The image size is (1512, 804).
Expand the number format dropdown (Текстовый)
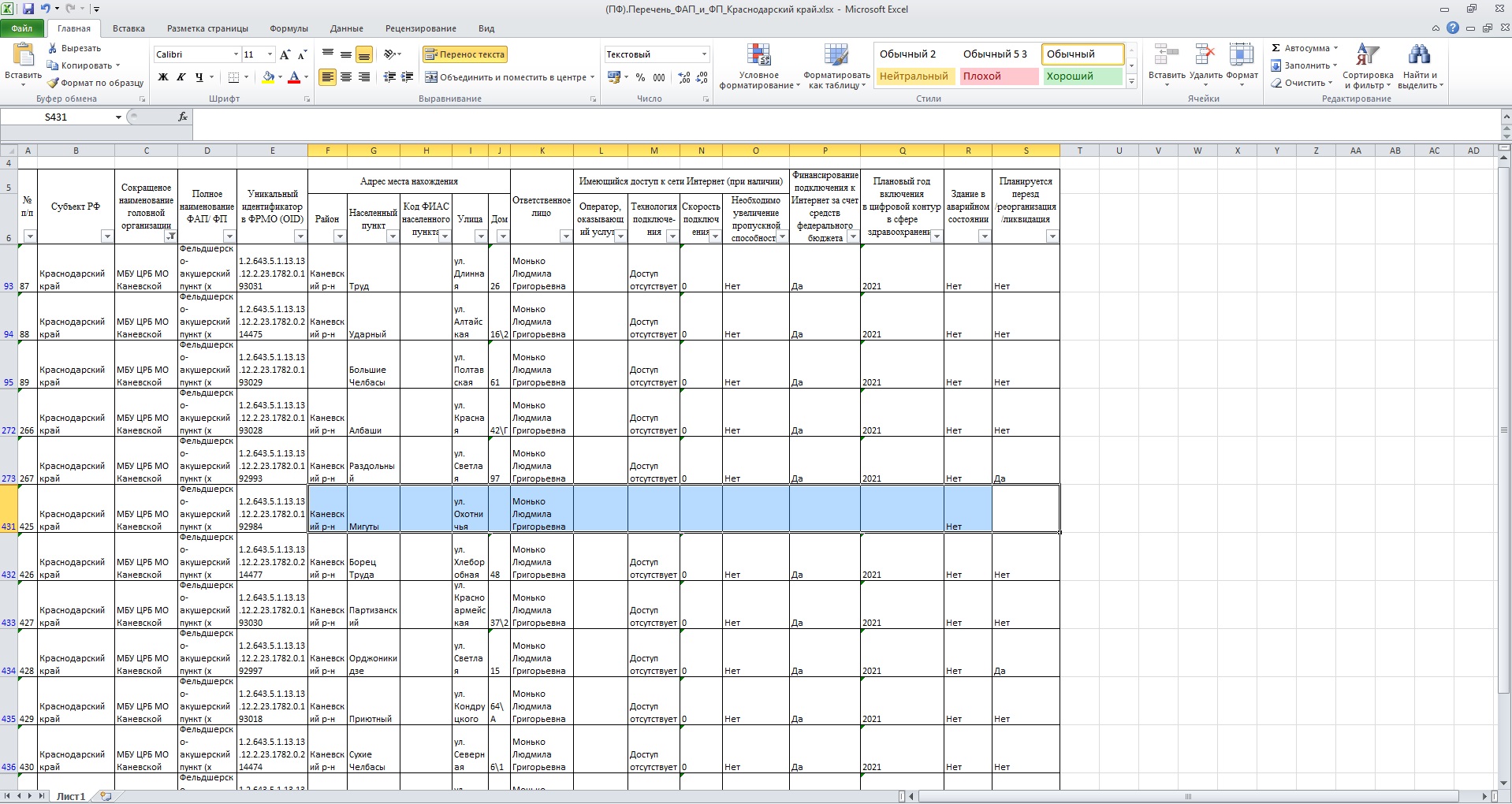coord(704,54)
